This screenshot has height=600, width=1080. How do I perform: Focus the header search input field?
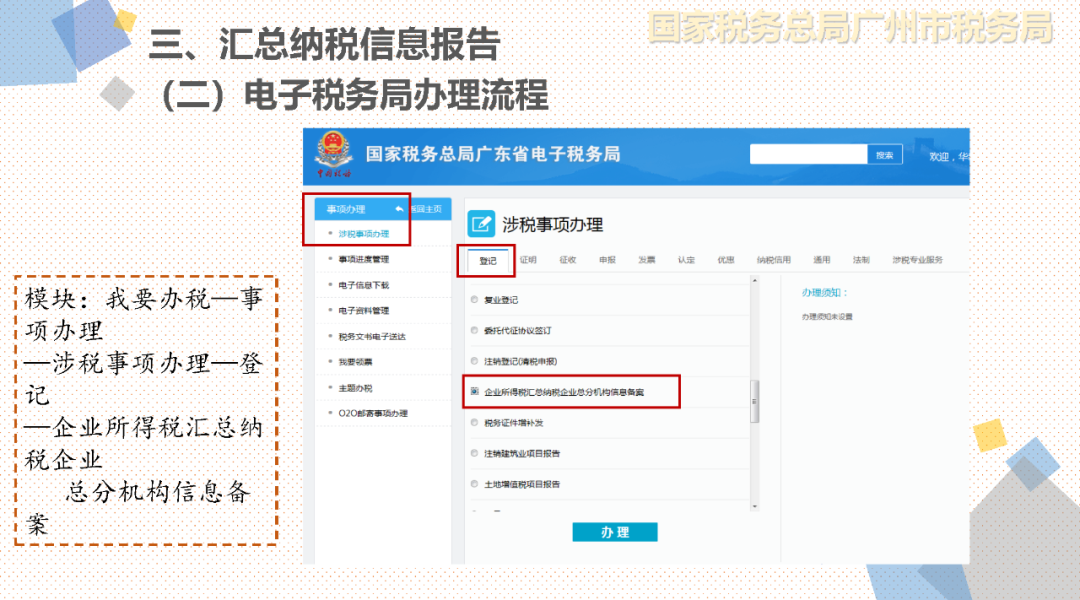click(808, 154)
